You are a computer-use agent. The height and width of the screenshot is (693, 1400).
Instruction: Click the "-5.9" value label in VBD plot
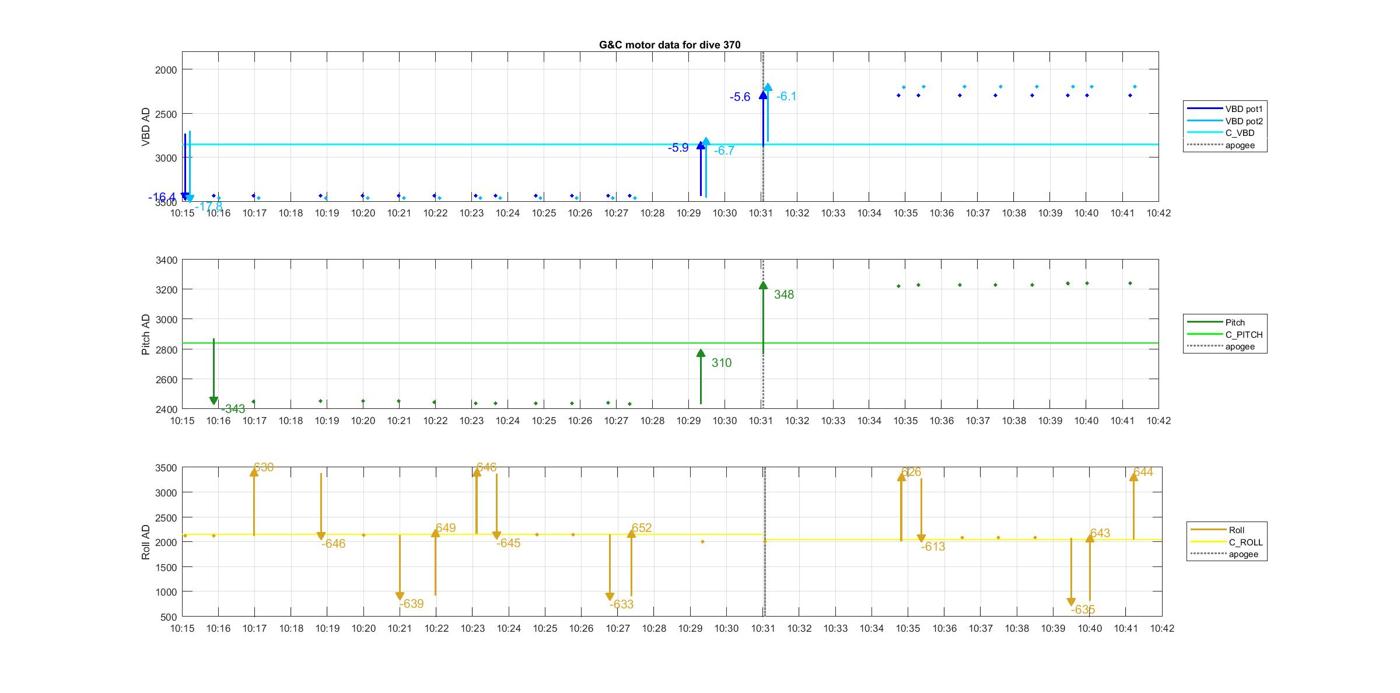[678, 147]
